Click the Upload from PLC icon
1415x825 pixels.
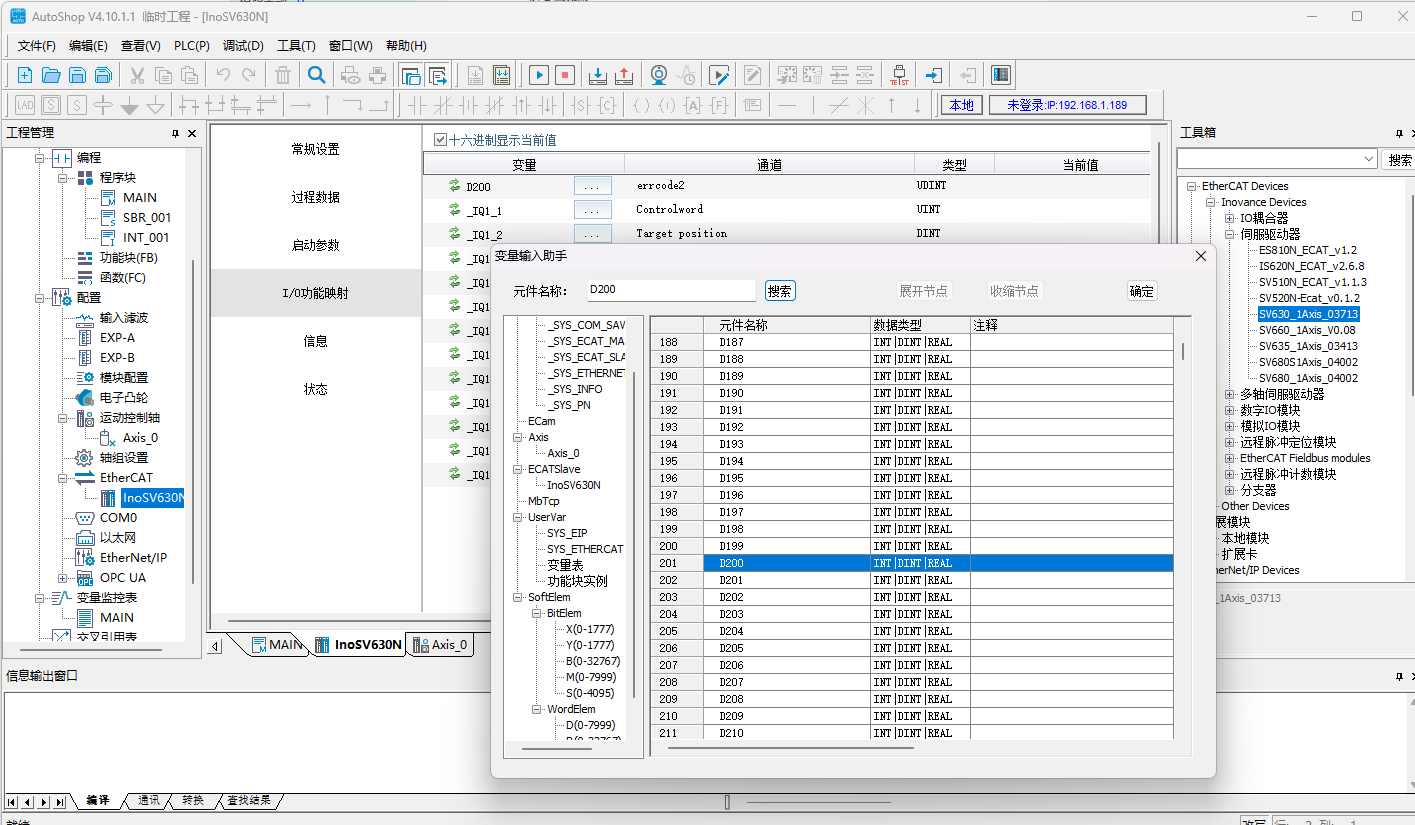click(623, 75)
